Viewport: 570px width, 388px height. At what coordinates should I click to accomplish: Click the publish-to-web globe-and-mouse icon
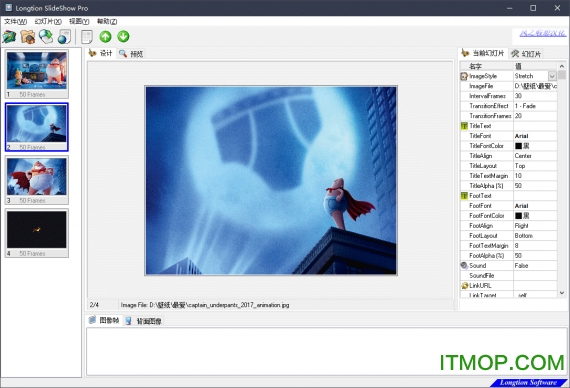[x=46, y=37]
